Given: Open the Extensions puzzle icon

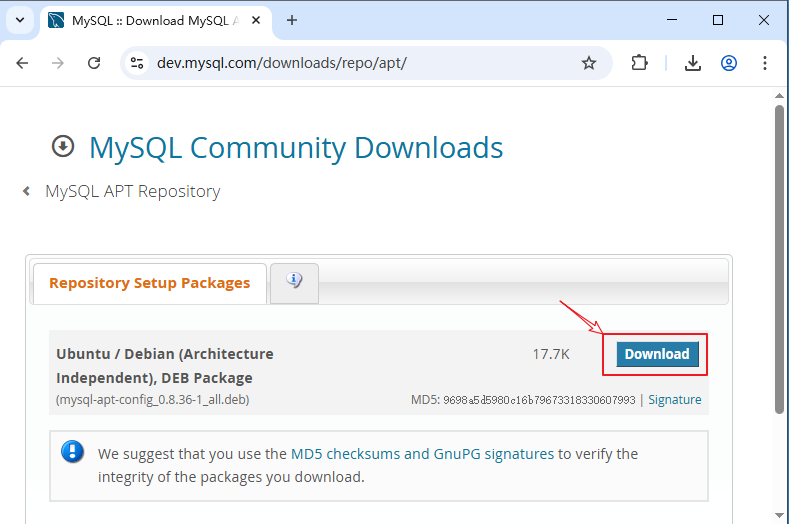Looking at the screenshot, I should (639, 63).
